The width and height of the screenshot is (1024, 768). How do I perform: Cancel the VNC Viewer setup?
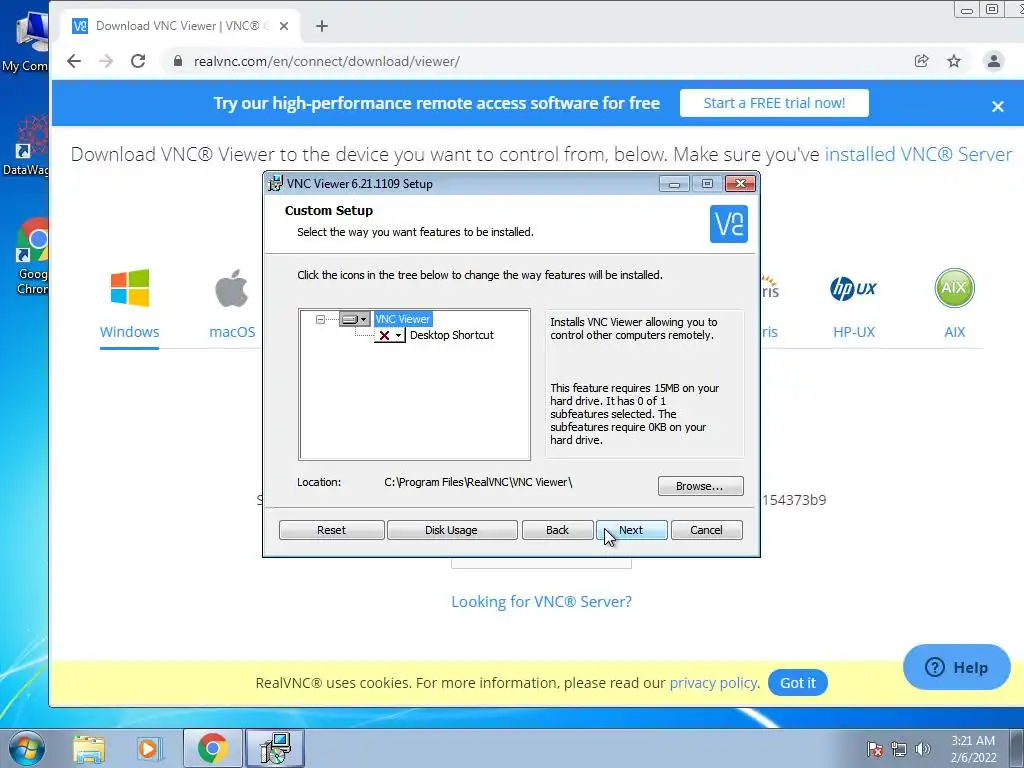click(707, 530)
